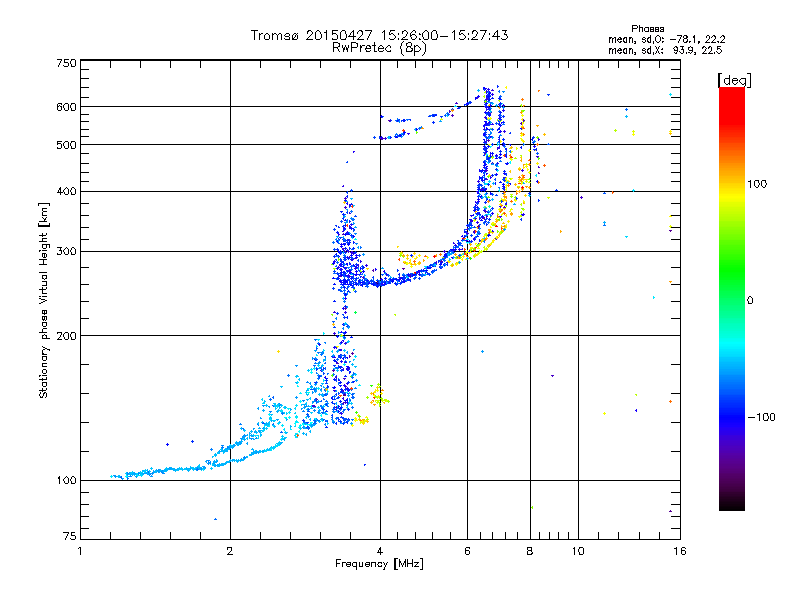Click the y-axis tick label '75'
Image resolution: width=800 pixels, height=600 pixels.
70,536
